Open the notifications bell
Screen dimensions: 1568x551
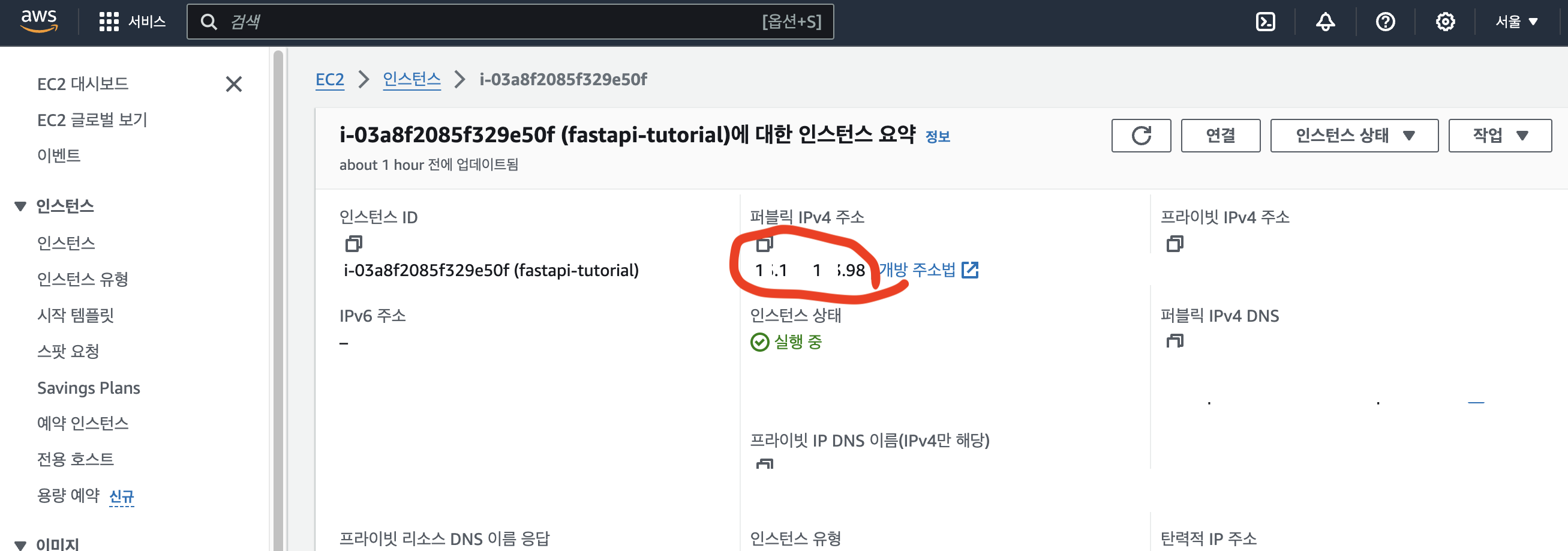[x=1325, y=22]
